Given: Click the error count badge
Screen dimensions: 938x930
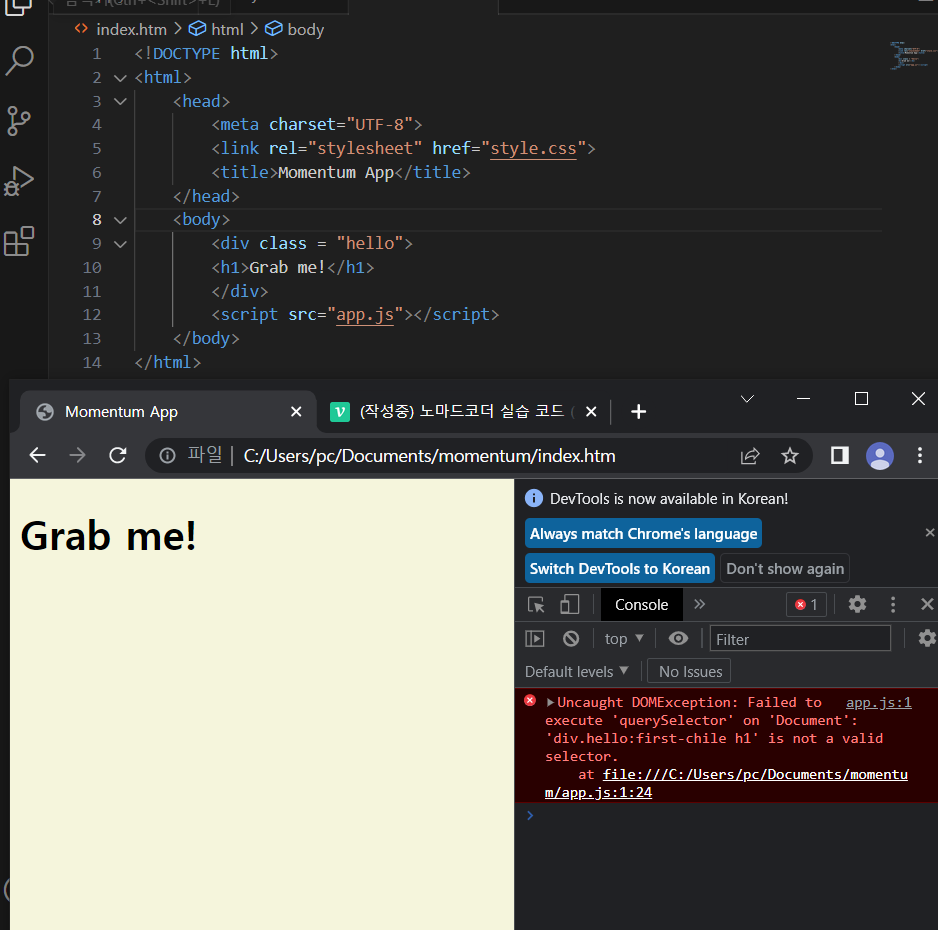Looking at the screenshot, I should coord(806,605).
